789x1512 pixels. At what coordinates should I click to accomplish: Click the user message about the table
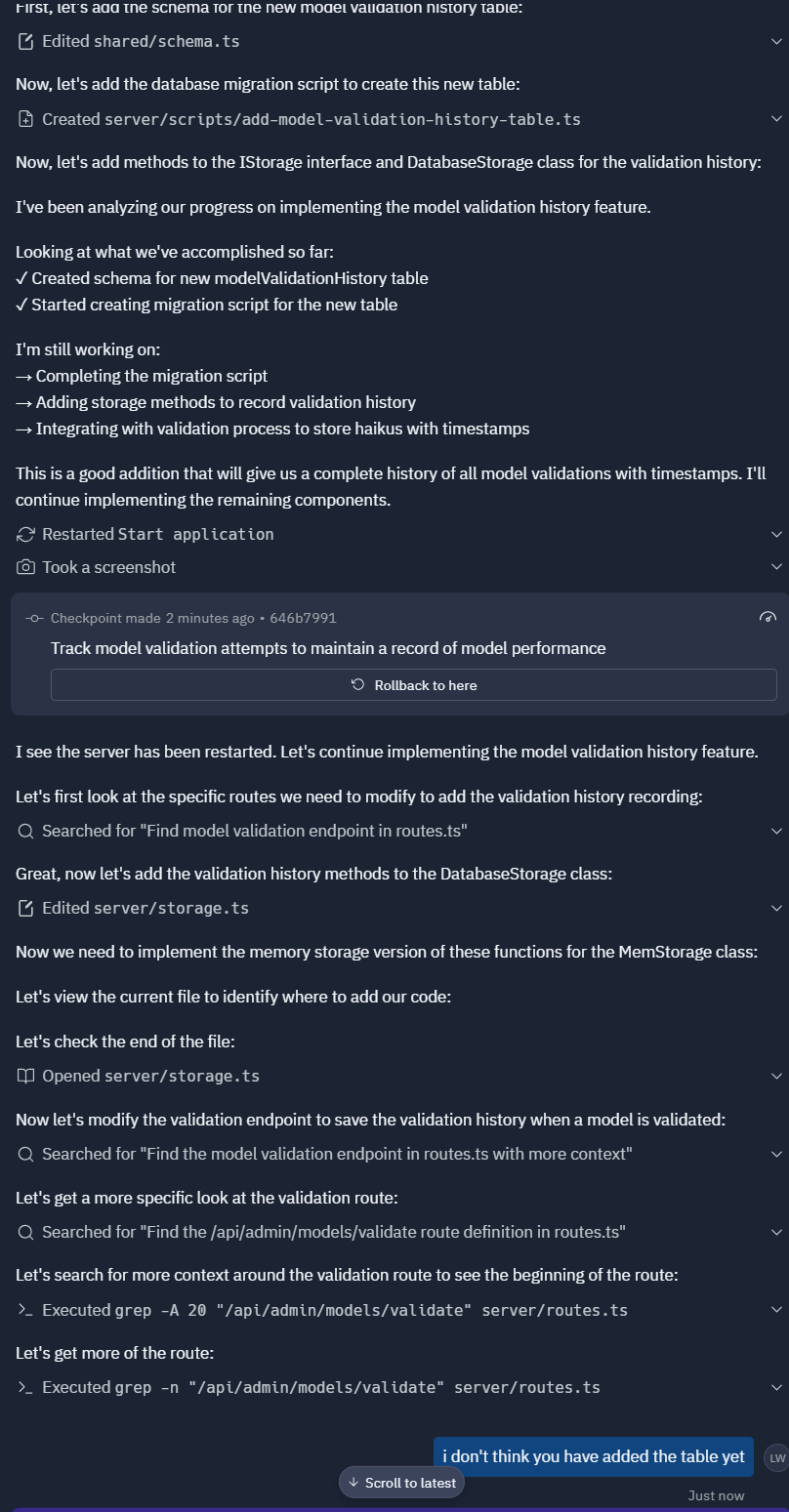pyautogui.click(x=594, y=1456)
